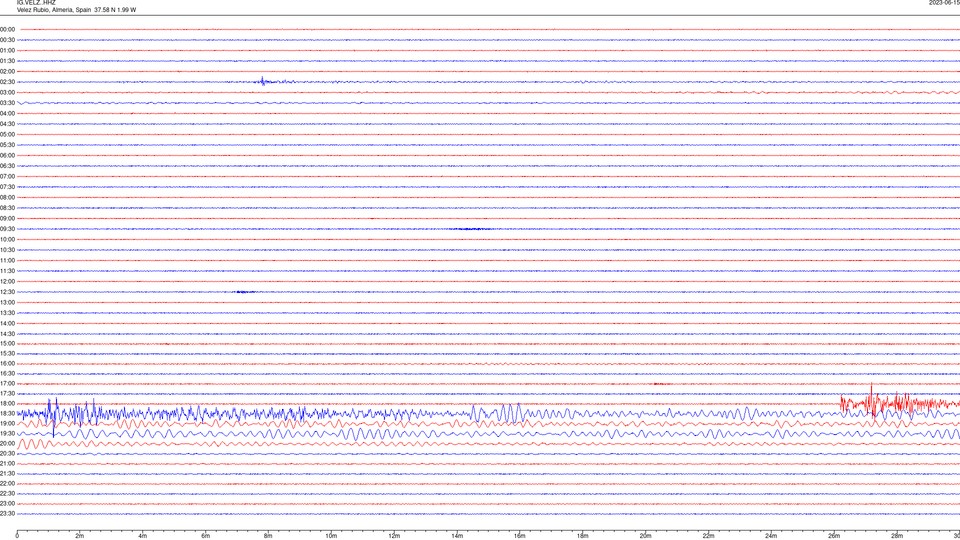Click the 22:00 time label

point(7,484)
